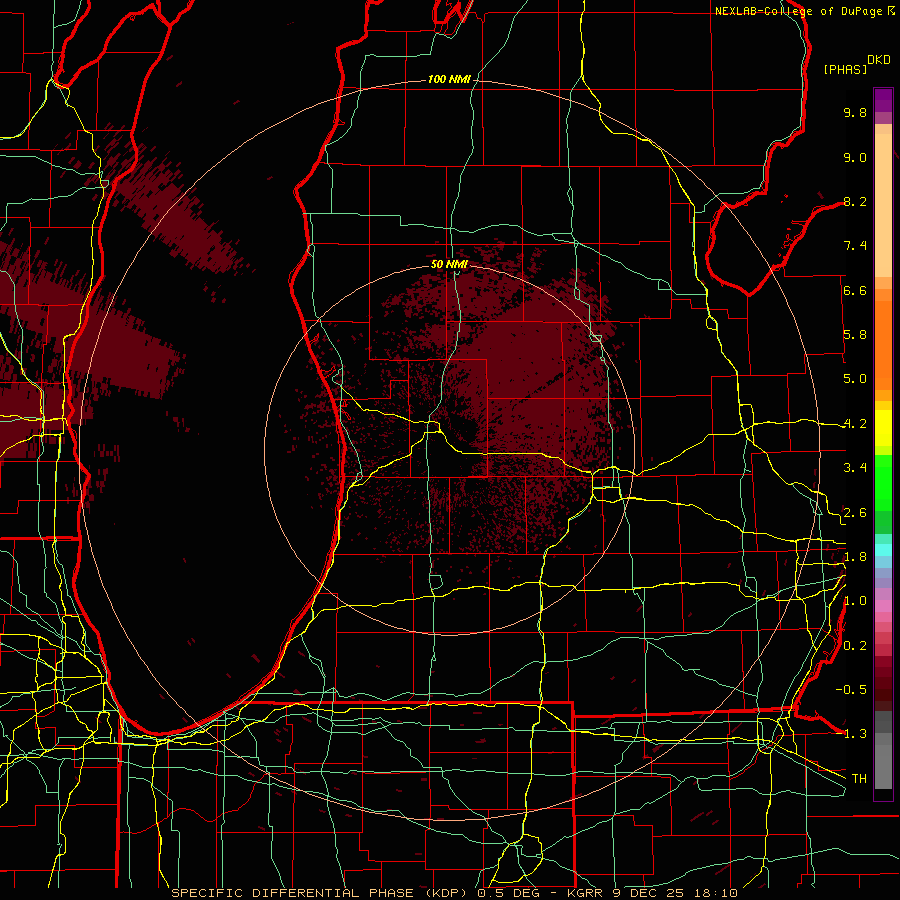Click the 4.2 value on the scale
Image resolution: width=900 pixels, height=900 pixels.
click(855, 424)
